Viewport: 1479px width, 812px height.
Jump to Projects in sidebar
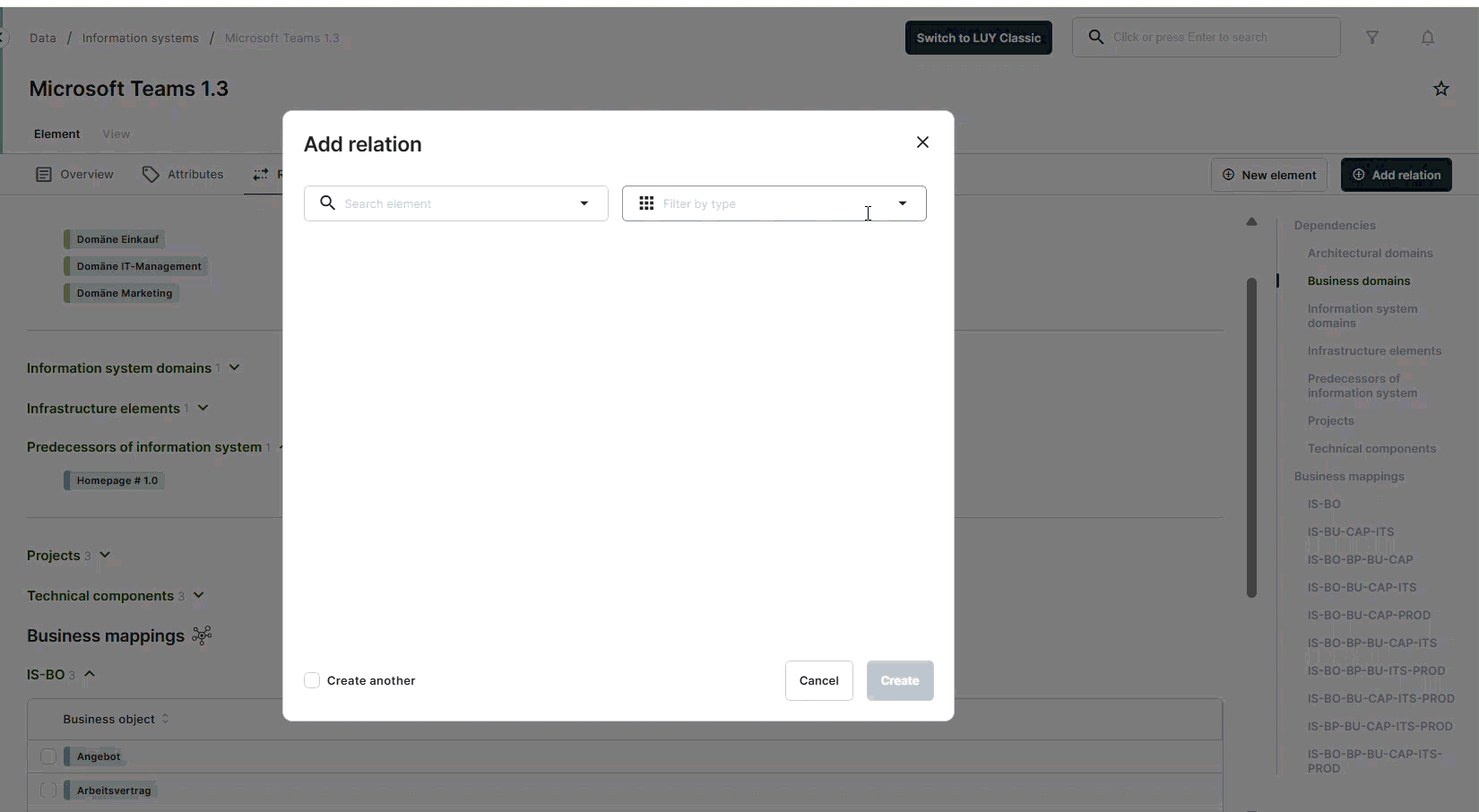coord(1330,420)
